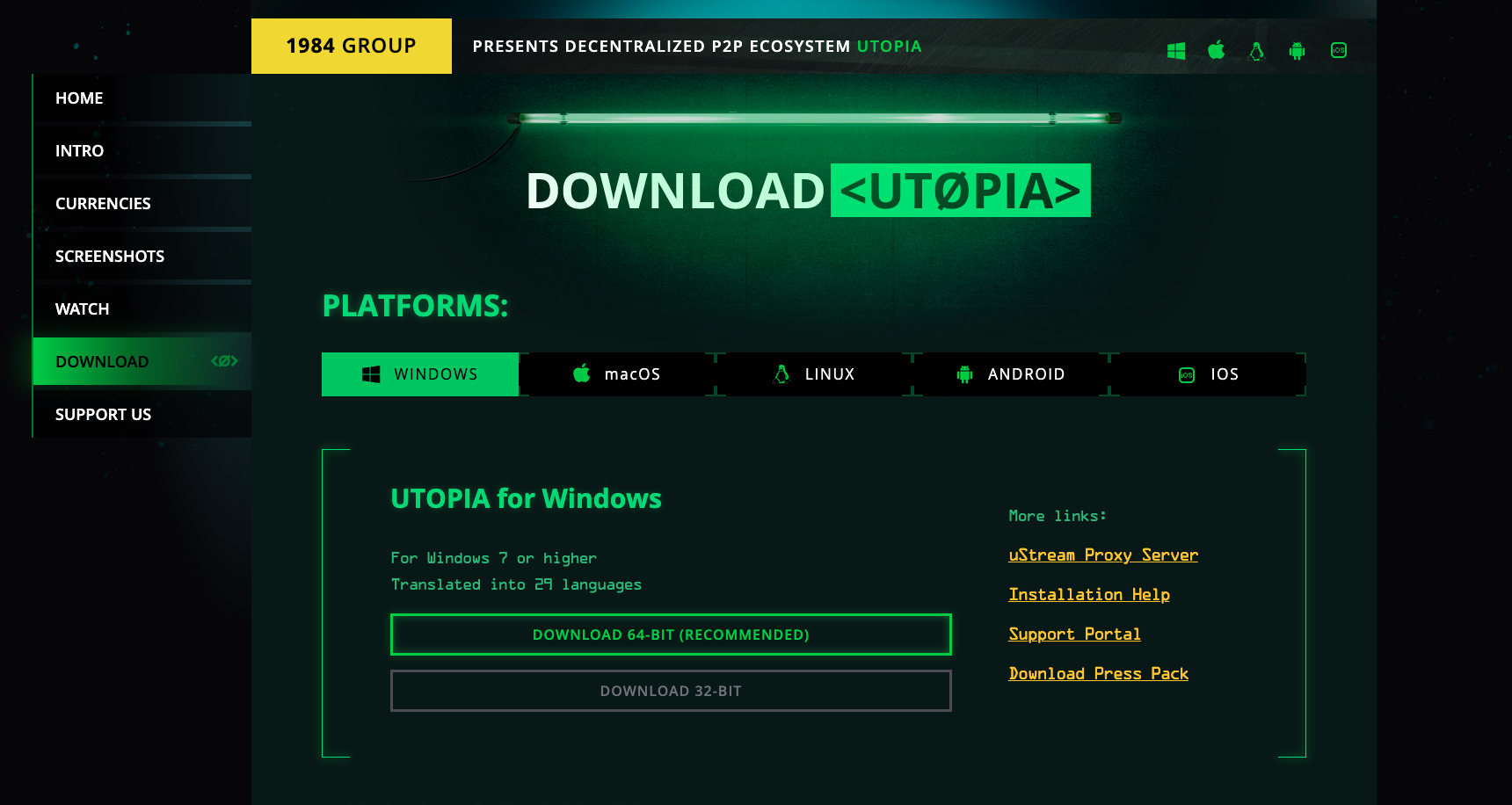Click the 'For Windows 7 or higher' text
Image resolution: width=1512 pixels, height=805 pixels.
494,558
